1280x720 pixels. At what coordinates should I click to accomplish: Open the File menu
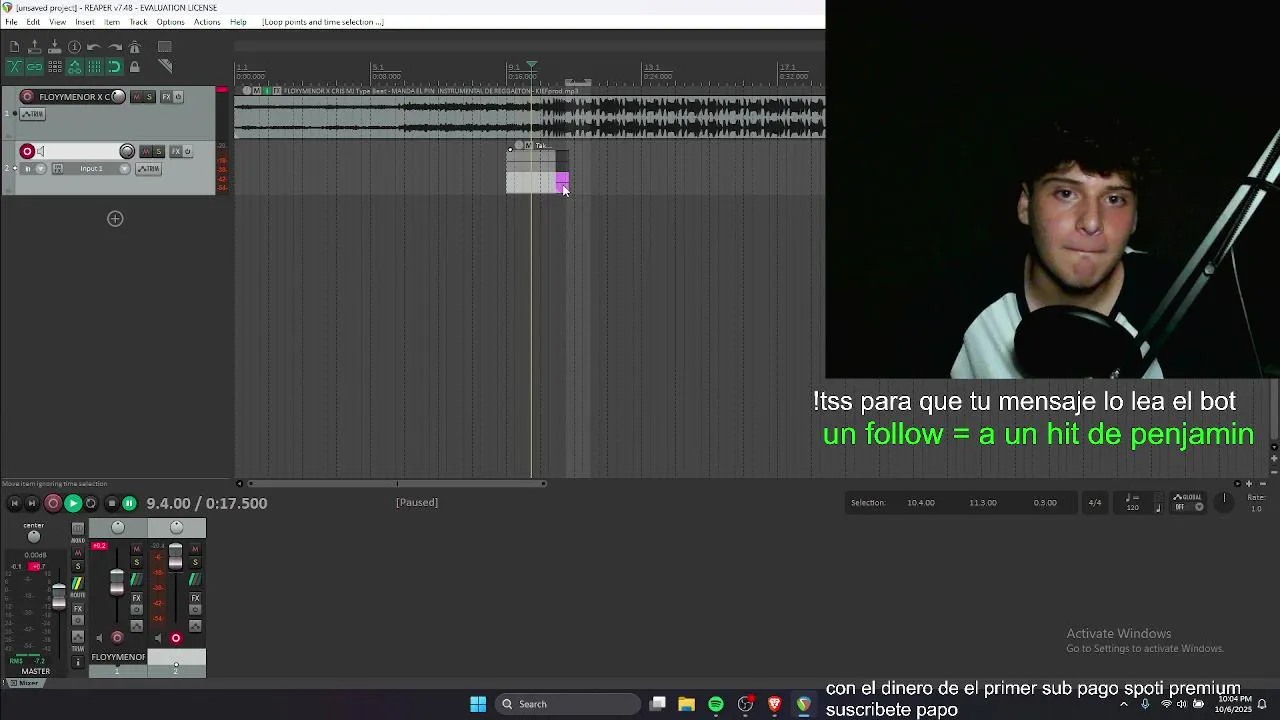coord(11,22)
